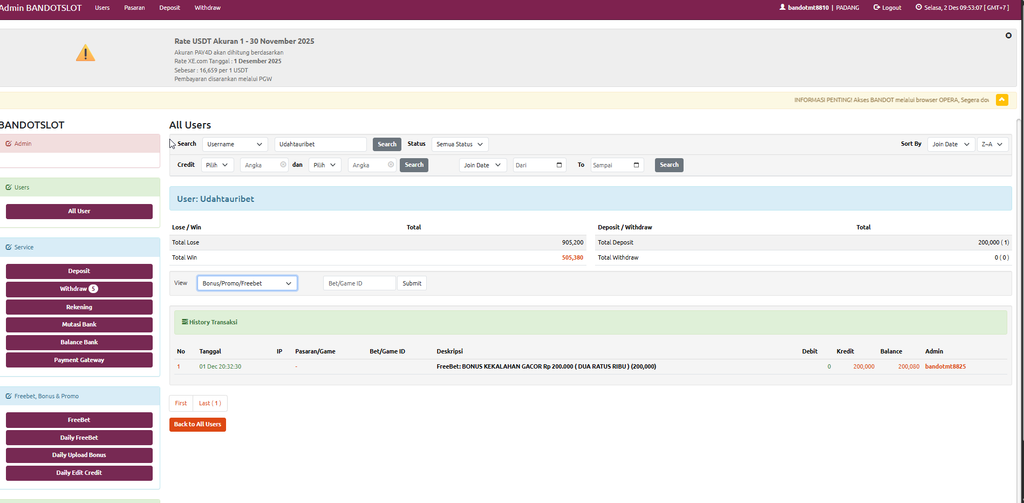Click the Udahtauribet search text field
This screenshot has width=1024, height=503.
point(321,144)
